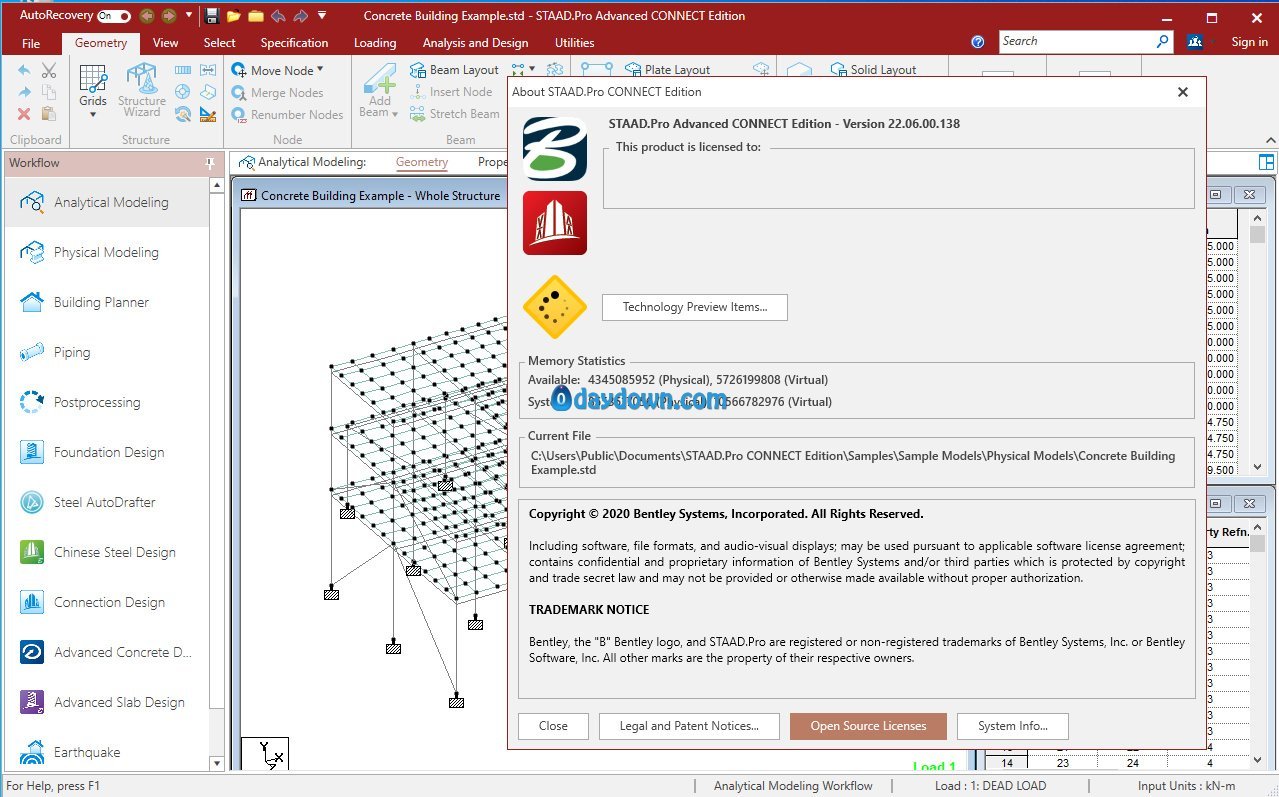Click the Insert Node tool
This screenshot has width=1279, height=797.
pos(451,92)
